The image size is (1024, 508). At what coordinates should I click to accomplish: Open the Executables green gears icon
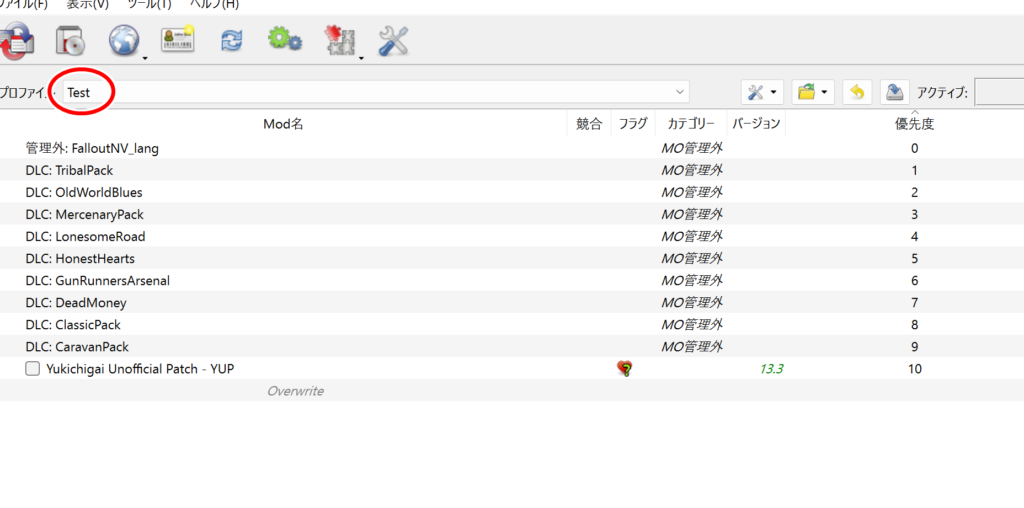pos(284,40)
